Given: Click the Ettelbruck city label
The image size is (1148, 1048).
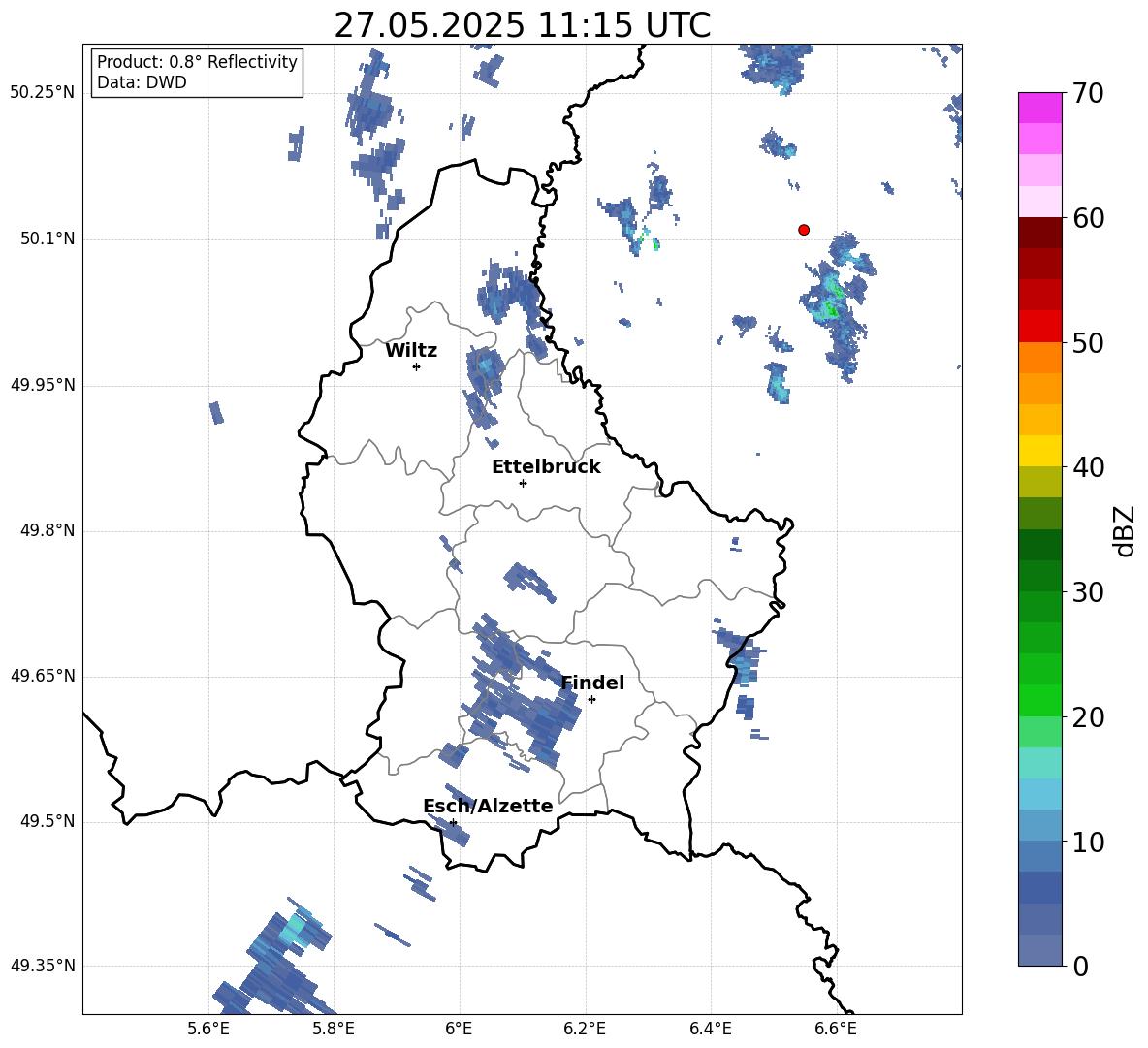Looking at the screenshot, I should click(x=546, y=467).
